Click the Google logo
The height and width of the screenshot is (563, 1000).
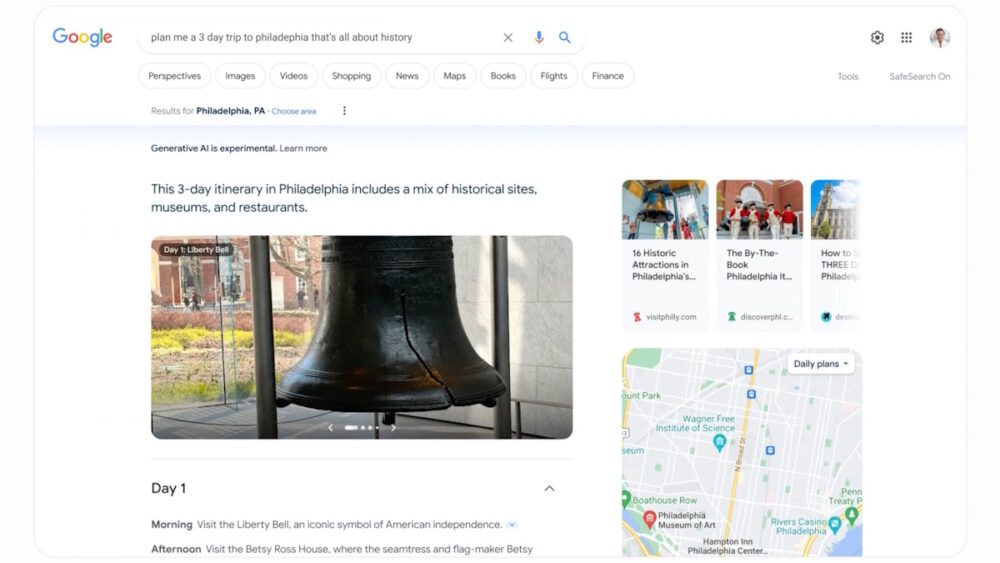coord(82,37)
